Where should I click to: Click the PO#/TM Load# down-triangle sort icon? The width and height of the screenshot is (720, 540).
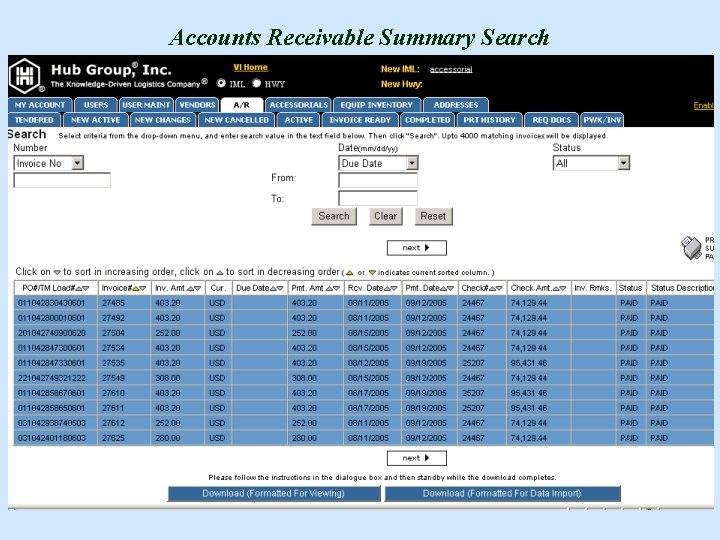(x=85, y=288)
